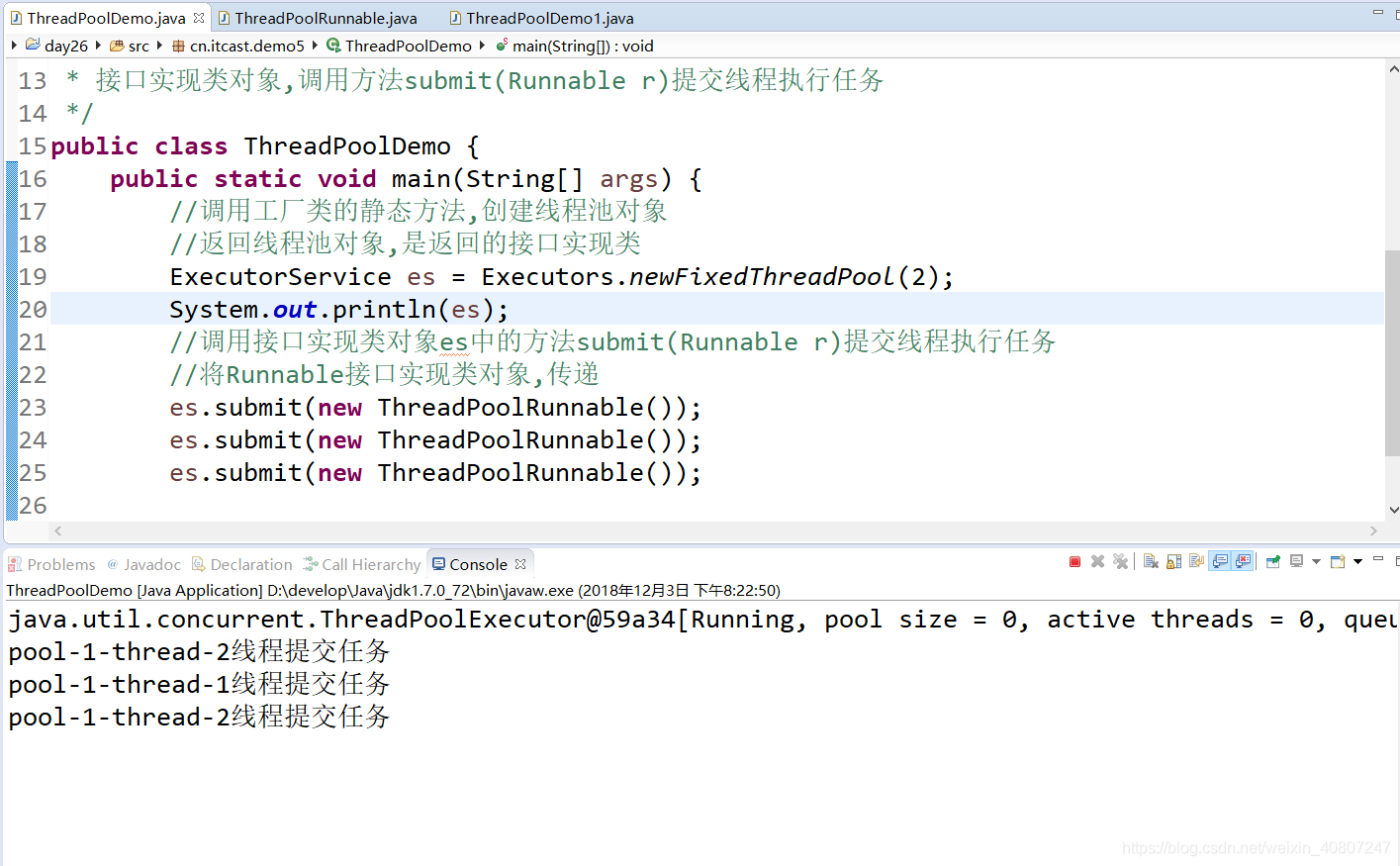
Task: Open Display Selected Console dropdown arrow
Action: point(1316,561)
